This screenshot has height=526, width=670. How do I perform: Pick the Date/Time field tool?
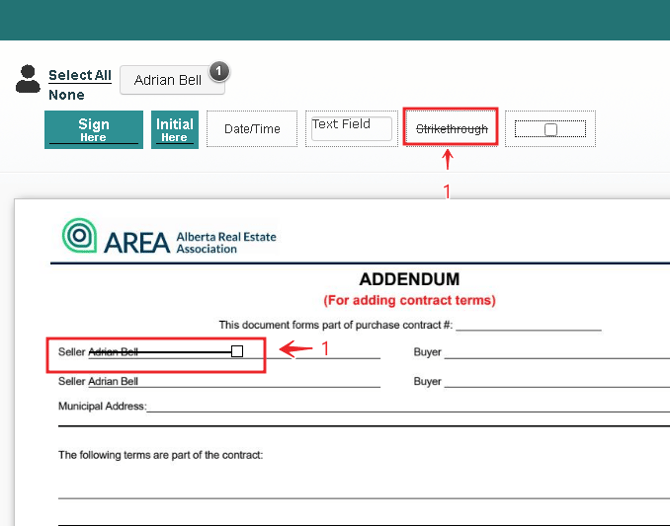tap(252, 129)
